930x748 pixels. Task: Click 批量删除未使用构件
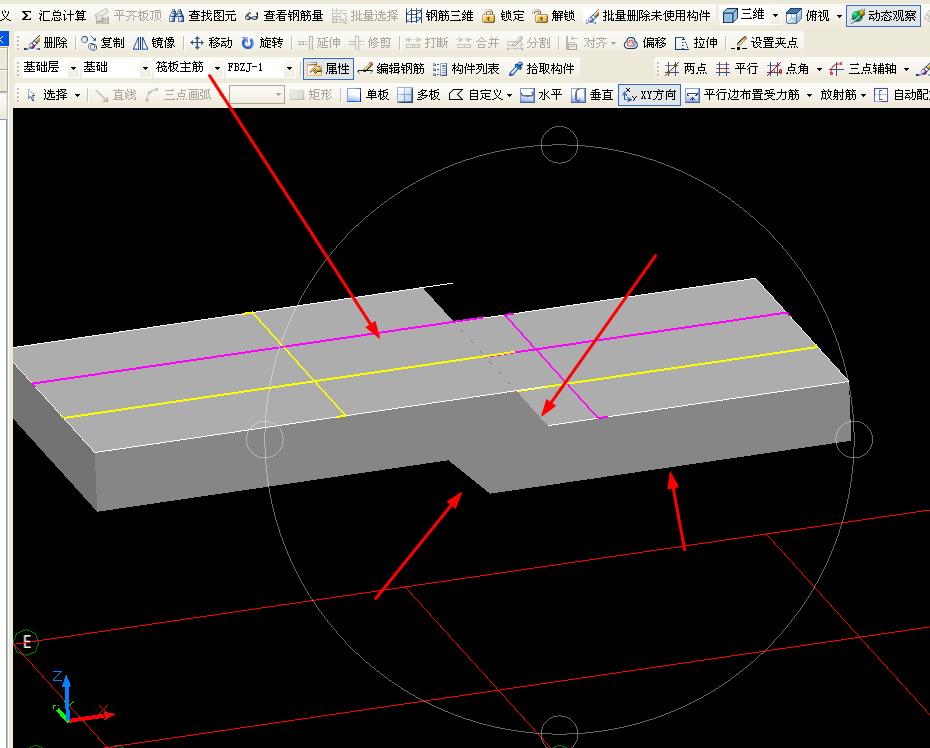point(648,16)
